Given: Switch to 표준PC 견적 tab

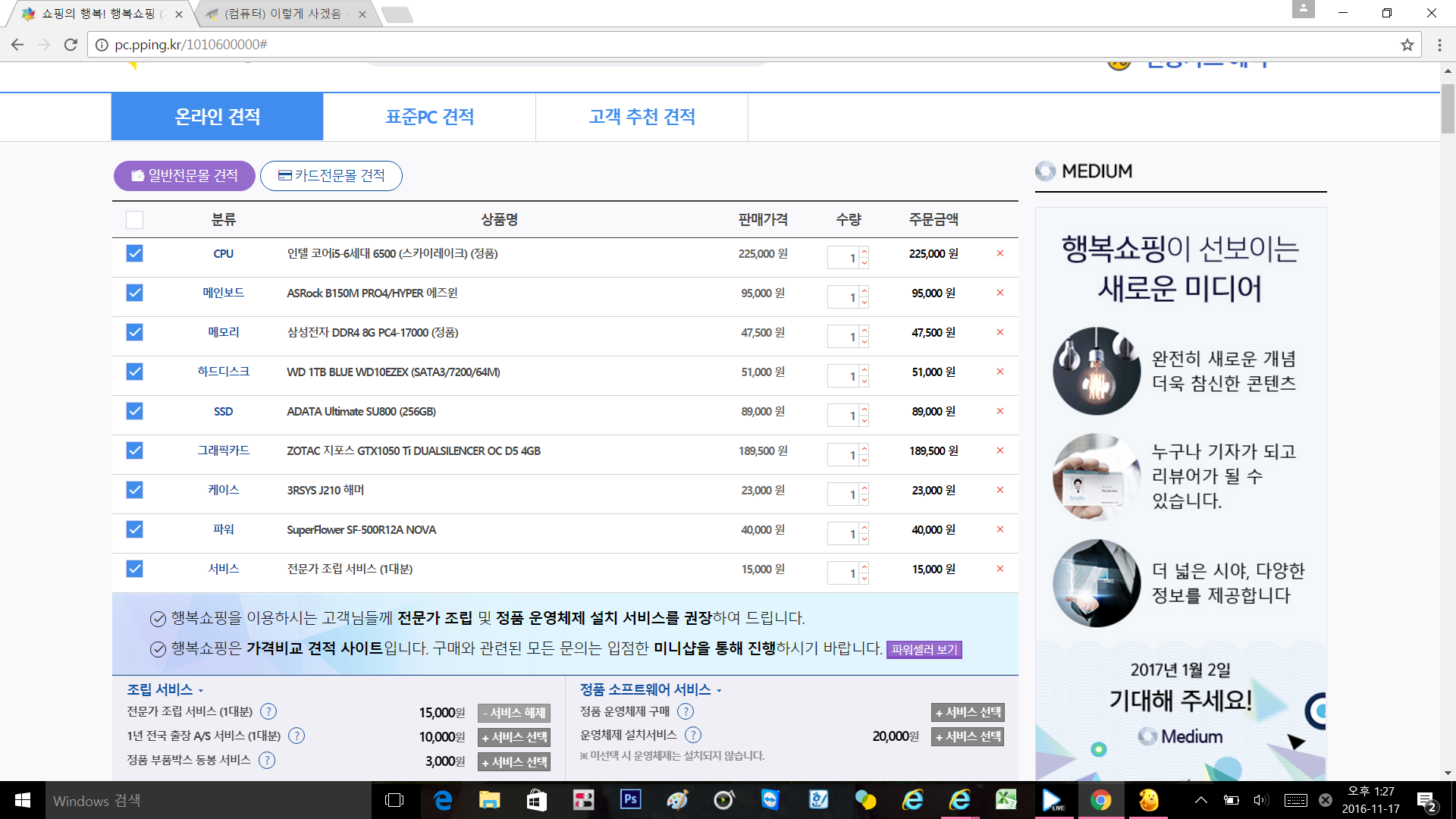Looking at the screenshot, I should click(x=429, y=117).
